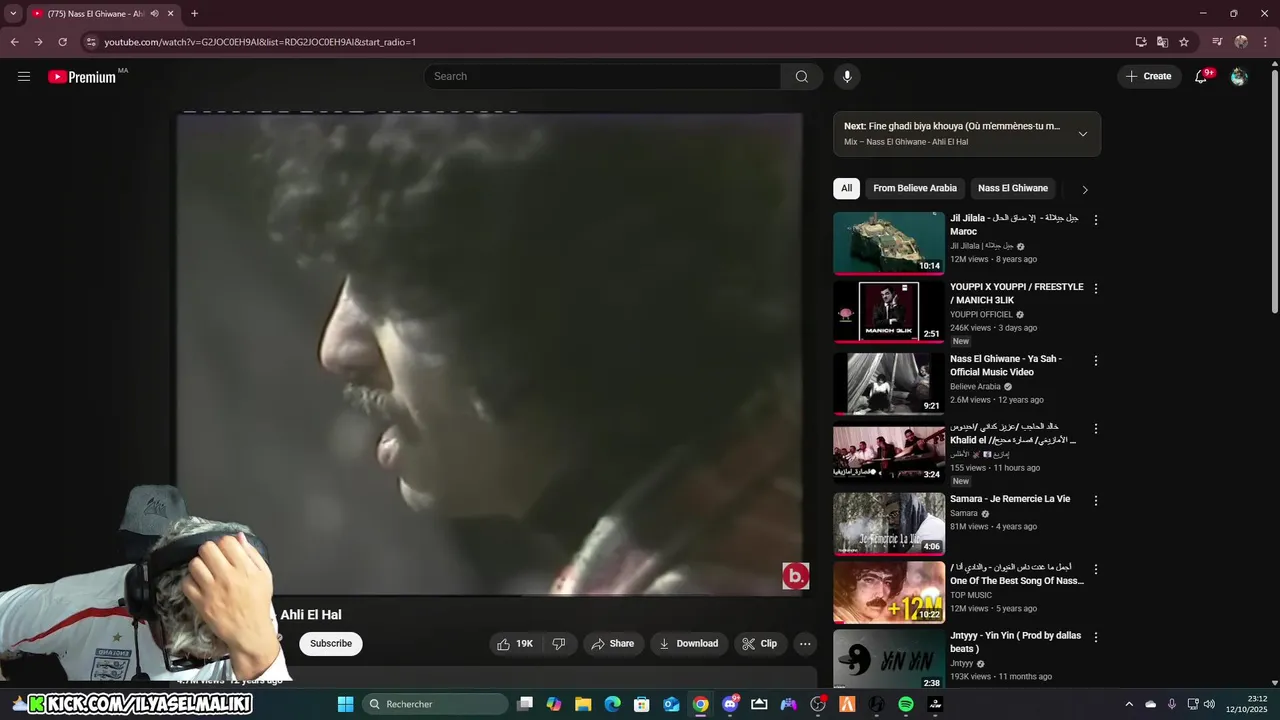Image resolution: width=1280 pixels, height=720 pixels.
Task: Translate this page icon in address bar
Action: (x=1162, y=42)
